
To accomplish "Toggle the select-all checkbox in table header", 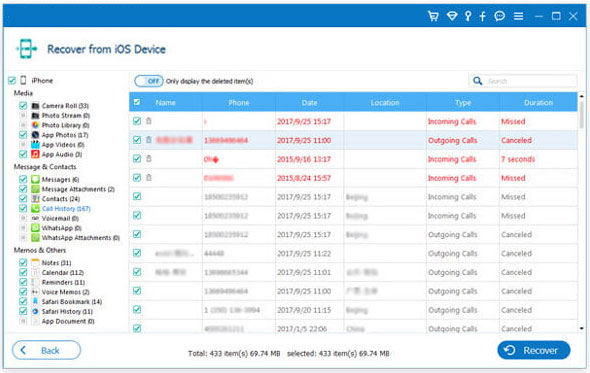I will 137,102.
